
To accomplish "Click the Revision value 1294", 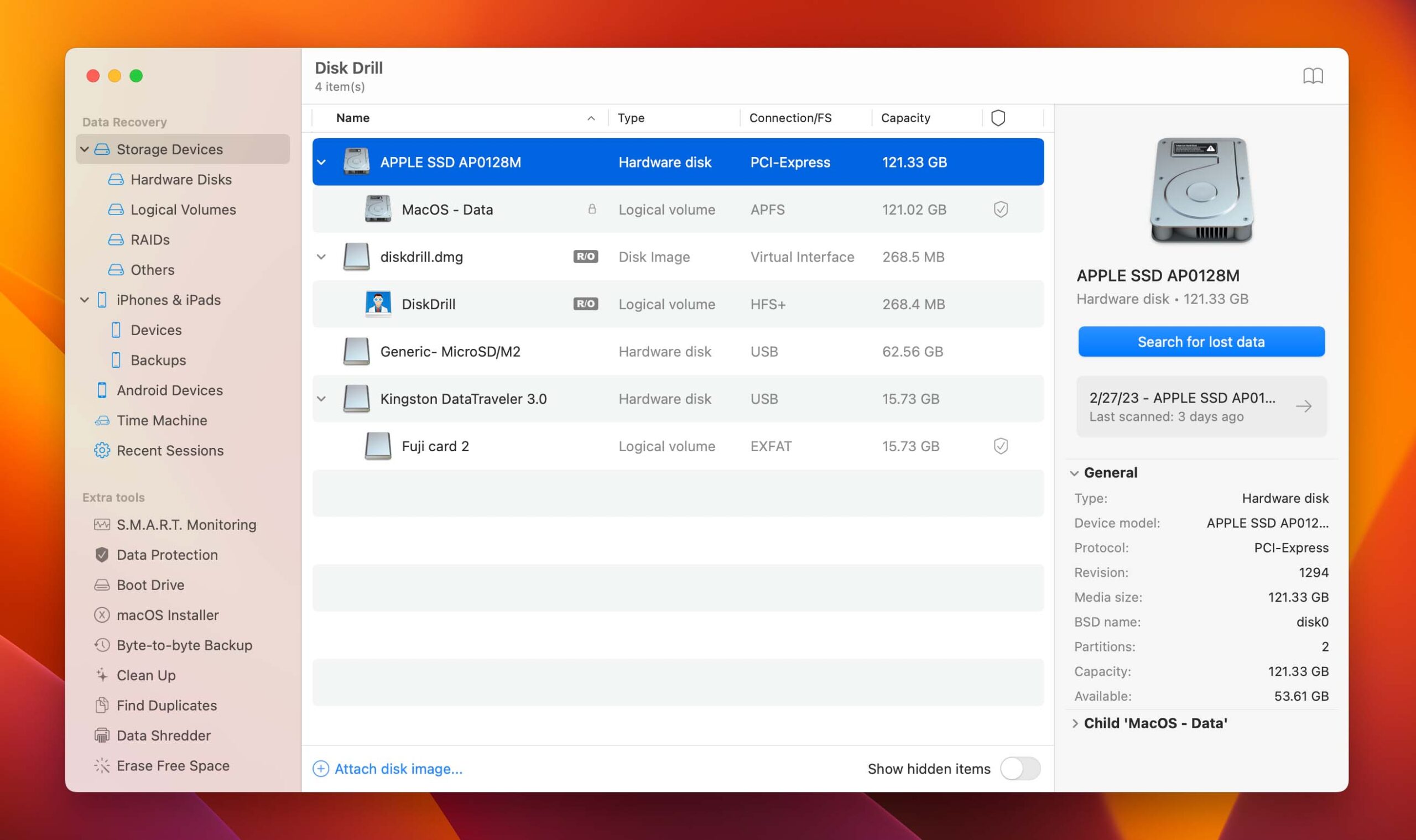I will (1314, 573).
